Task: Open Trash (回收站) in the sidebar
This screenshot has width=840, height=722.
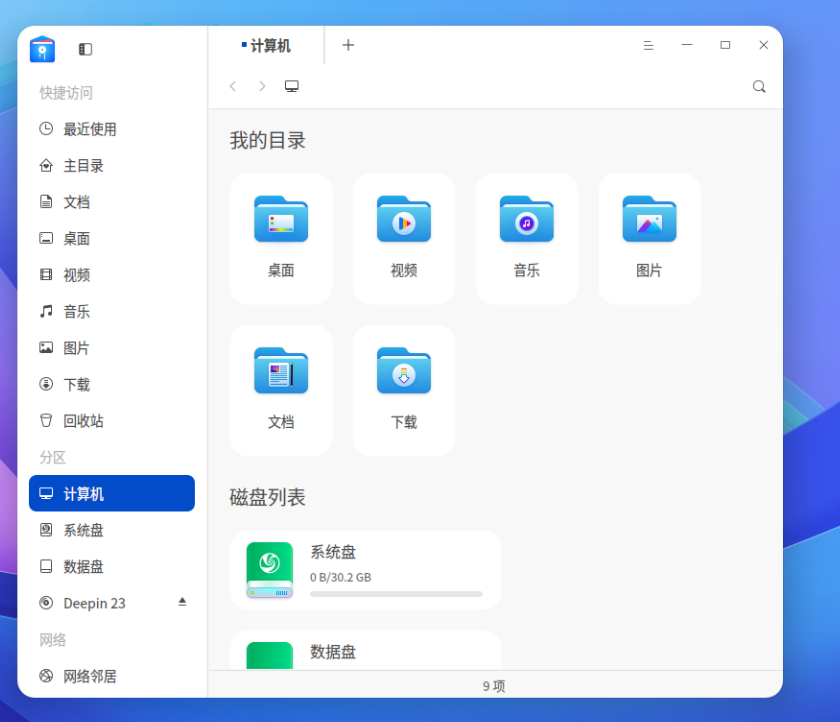Action: (x=112, y=420)
